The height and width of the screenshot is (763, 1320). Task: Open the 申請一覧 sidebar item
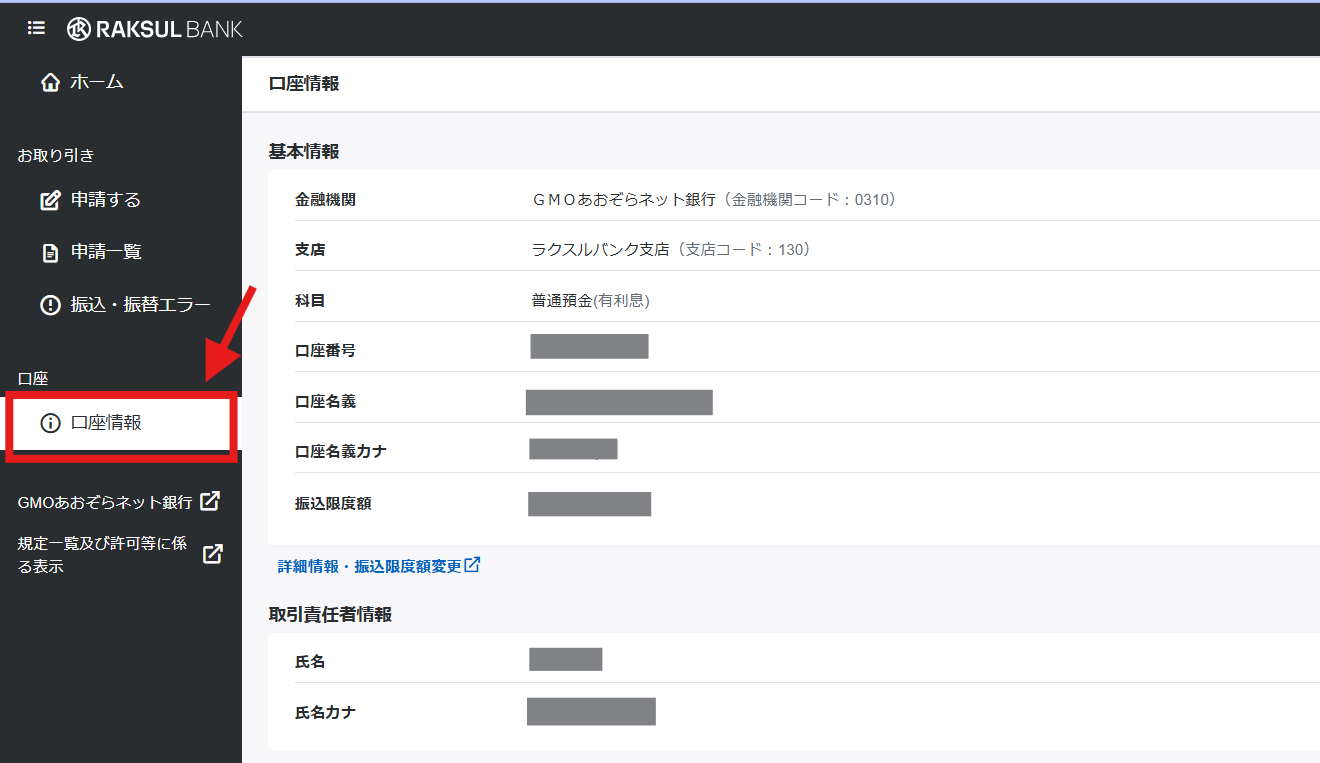pyautogui.click(x=106, y=252)
